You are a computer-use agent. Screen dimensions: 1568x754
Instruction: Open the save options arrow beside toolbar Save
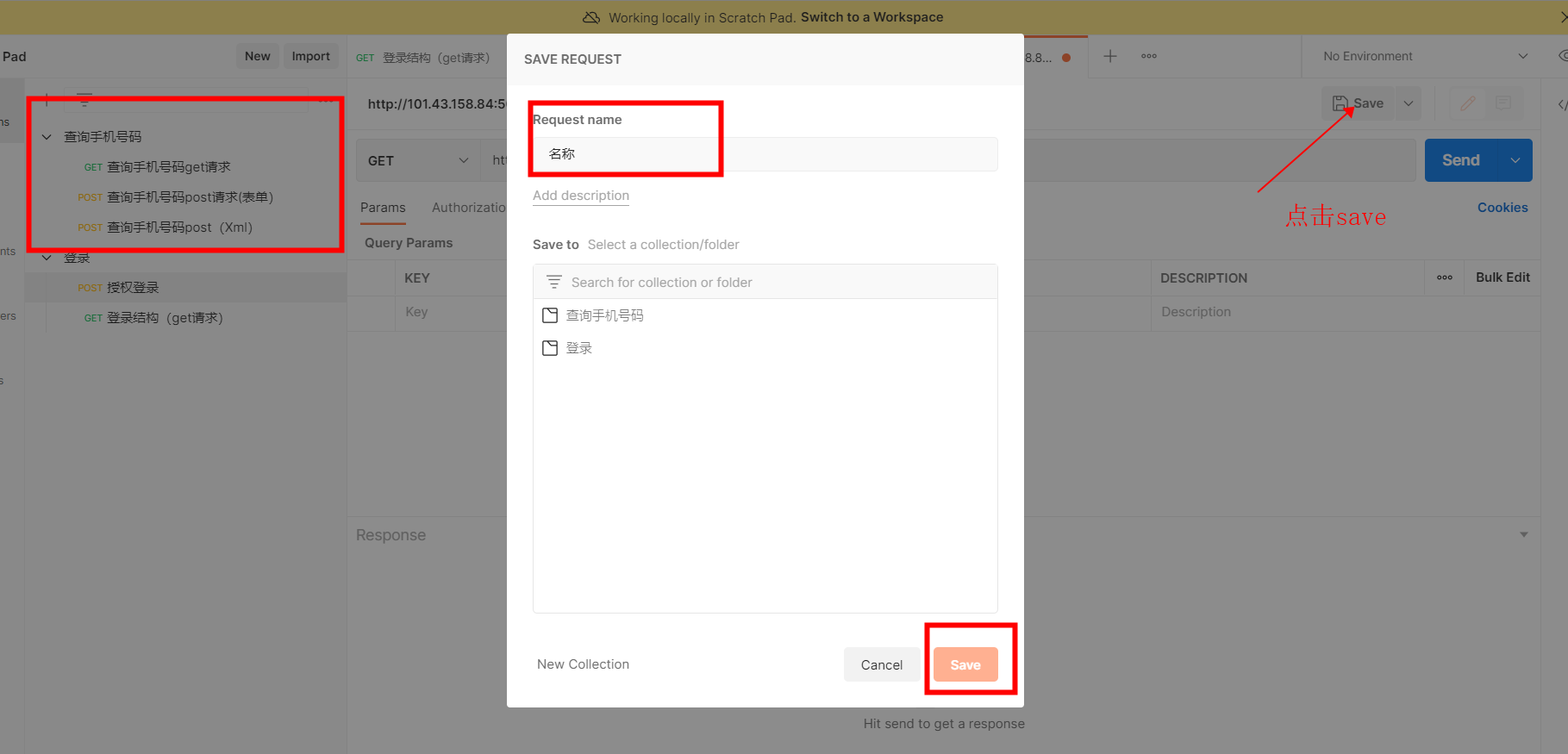coord(1409,103)
